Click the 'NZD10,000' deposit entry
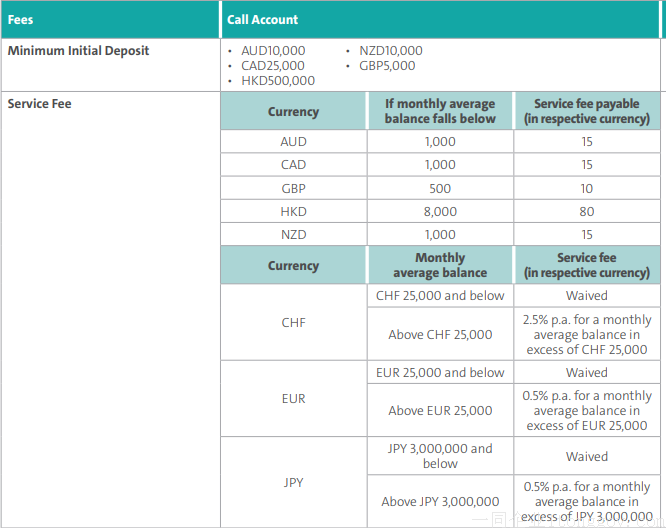This screenshot has height=528, width=666. [x=391, y=51]
